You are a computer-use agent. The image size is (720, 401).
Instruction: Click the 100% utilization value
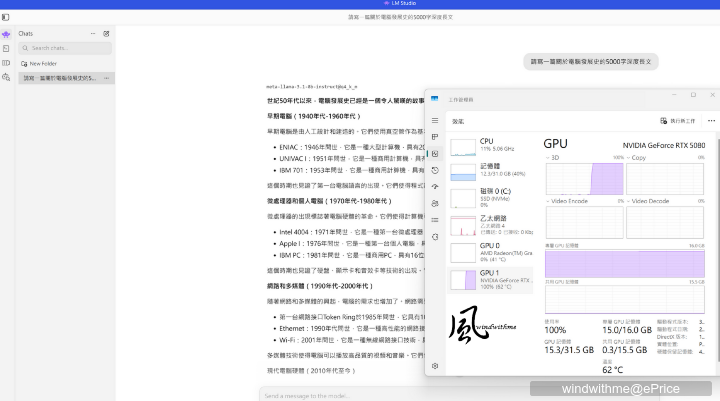pos(555,330)
